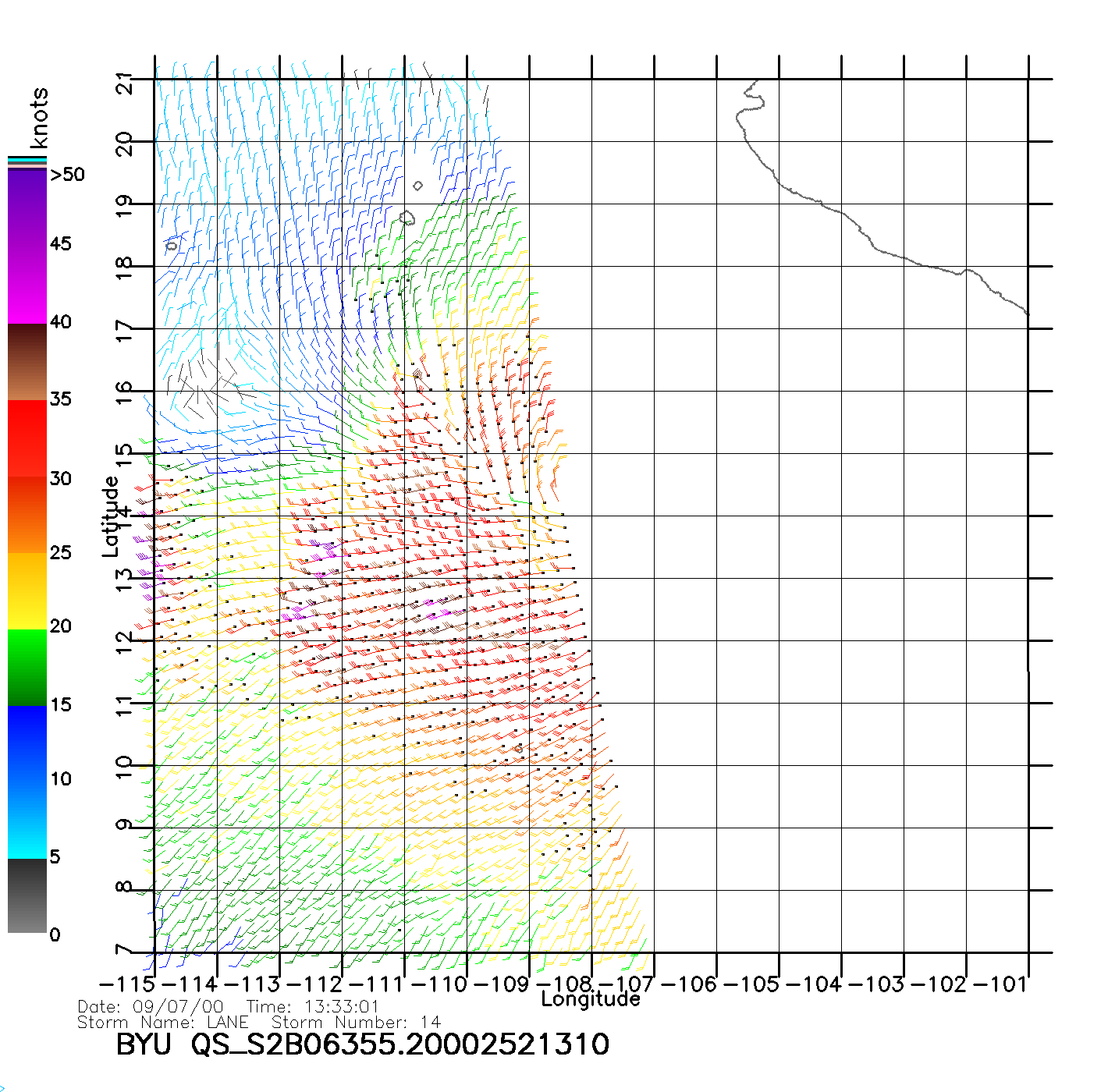
Task: Click the Time: 13:33:01 text
Action: click(312, 1006)
